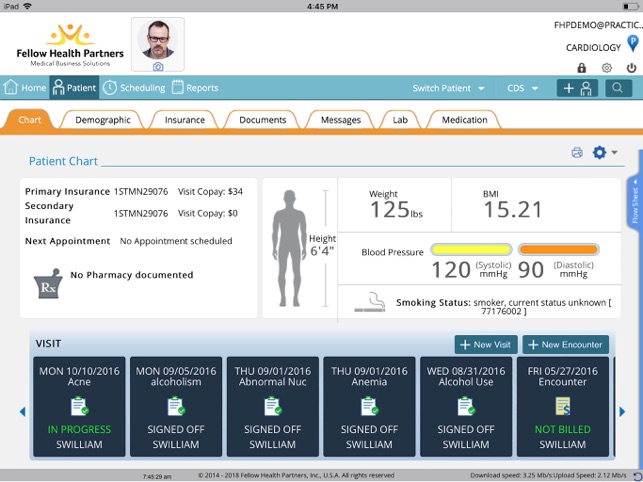Click the CARDIOLOGY department label
The image size is (643, 482).
(593, 48)
